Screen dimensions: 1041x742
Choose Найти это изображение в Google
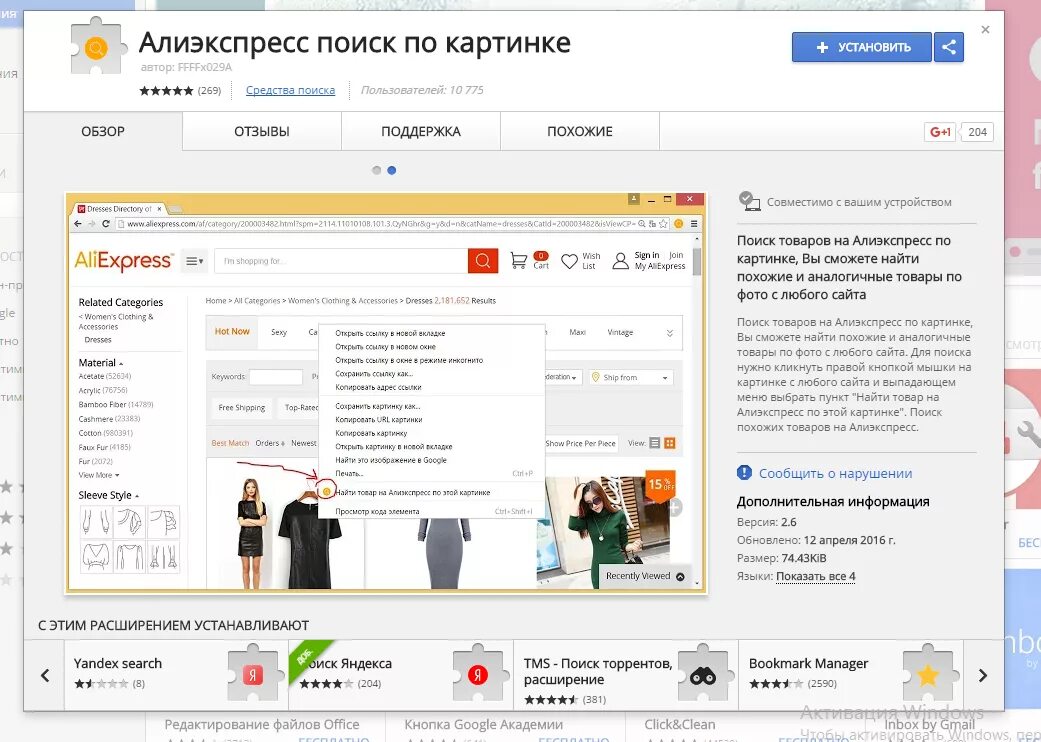390,460
